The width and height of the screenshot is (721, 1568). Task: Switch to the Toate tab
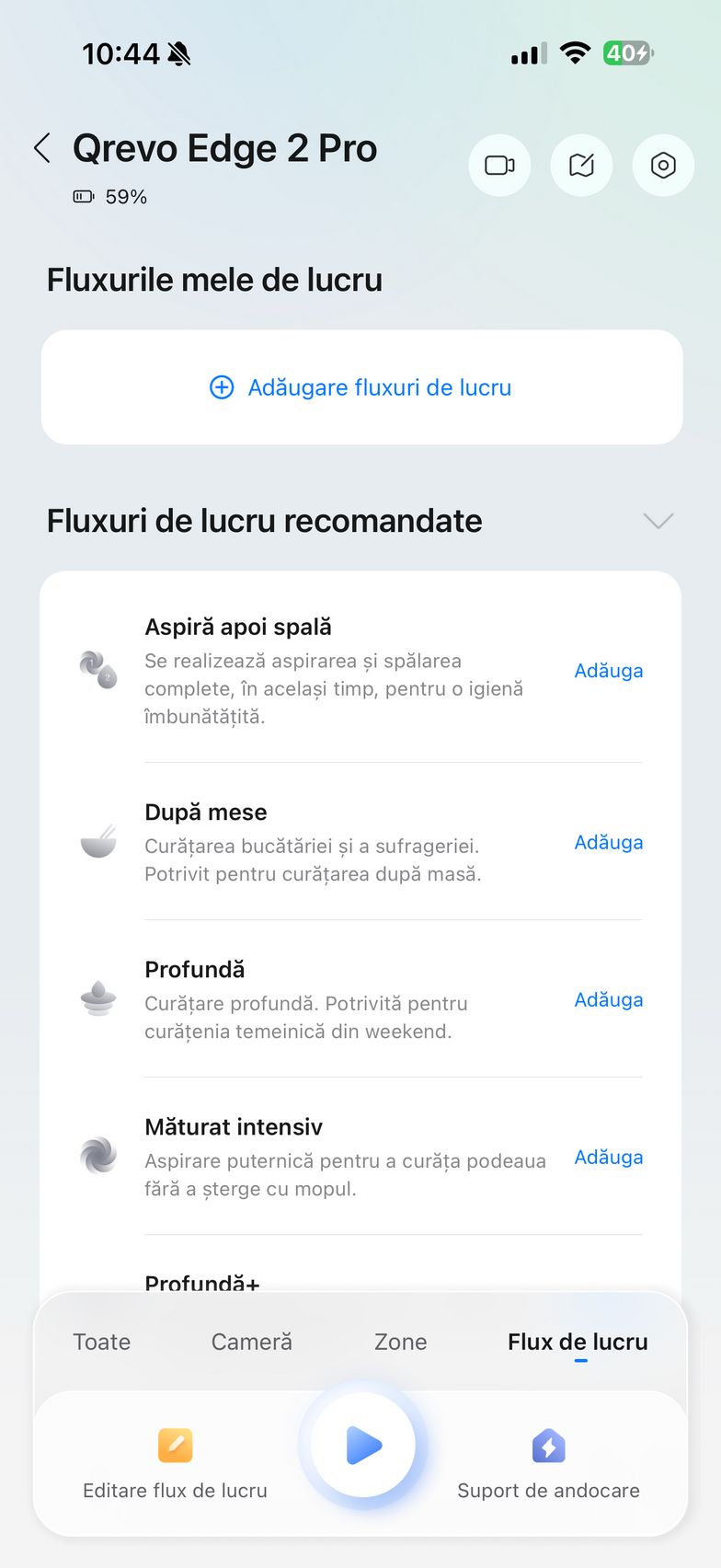(101, 1342)
